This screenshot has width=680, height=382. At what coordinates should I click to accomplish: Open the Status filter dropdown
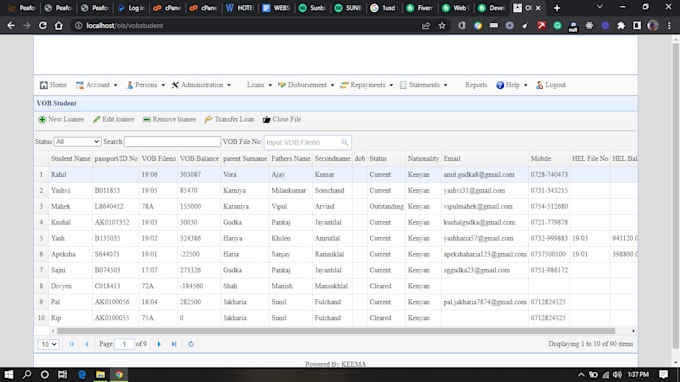point(77,141)
